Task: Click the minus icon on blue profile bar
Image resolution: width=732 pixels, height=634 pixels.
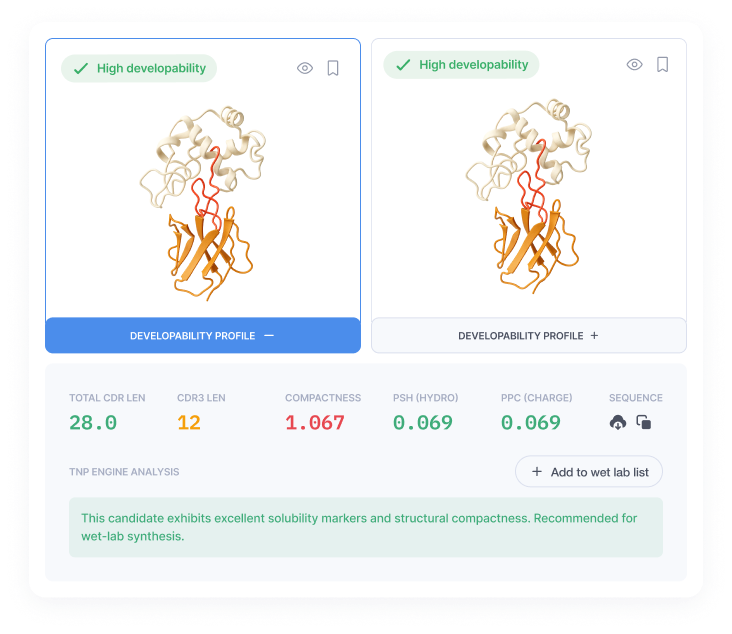Action: [x=269, y=336]
